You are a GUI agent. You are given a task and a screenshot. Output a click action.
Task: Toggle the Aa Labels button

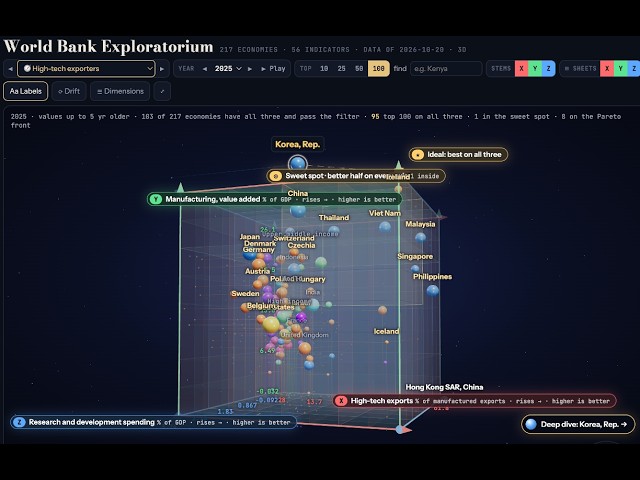tap(26, 91)
